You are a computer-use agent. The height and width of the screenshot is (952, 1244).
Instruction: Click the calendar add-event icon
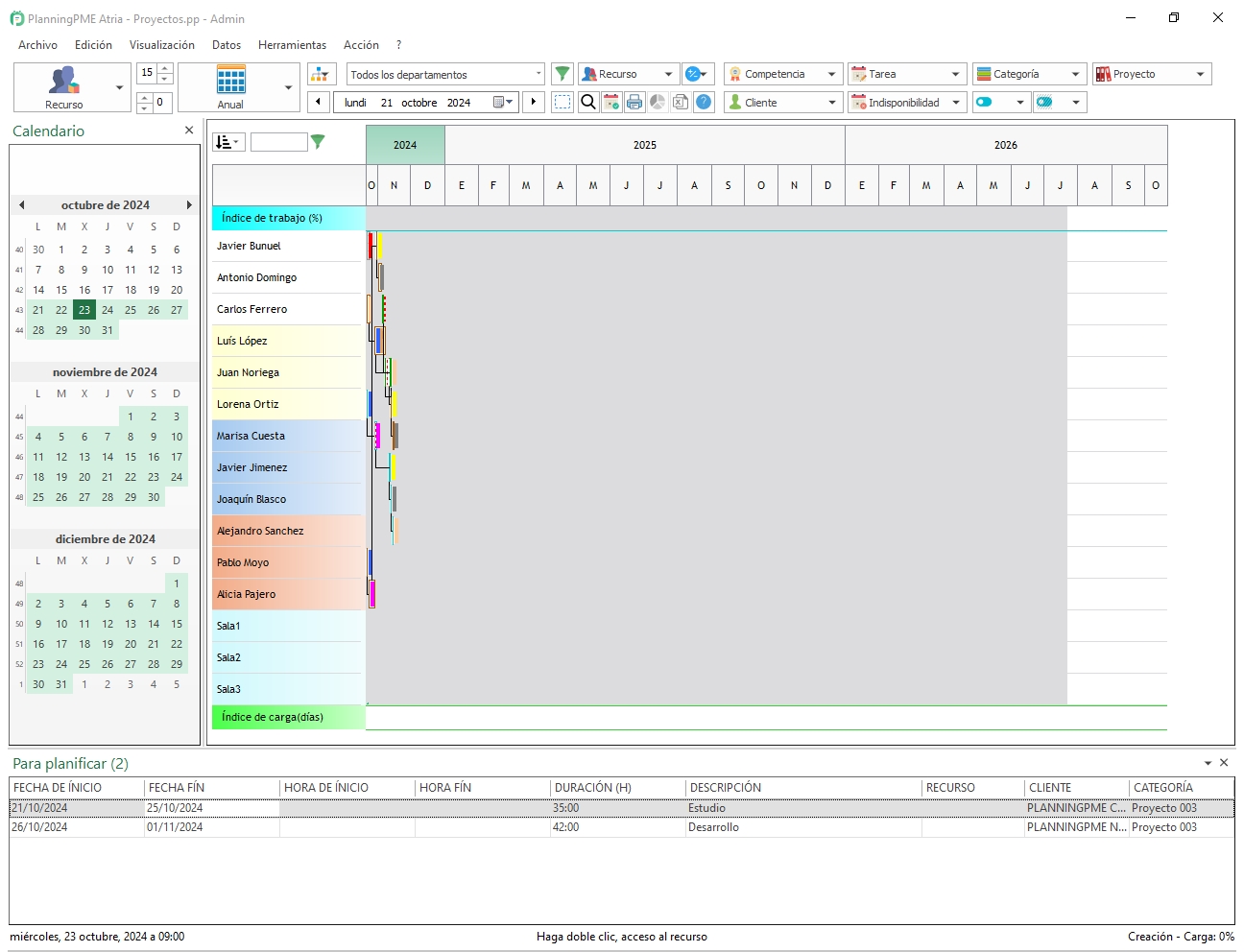[x=611, y=102]
